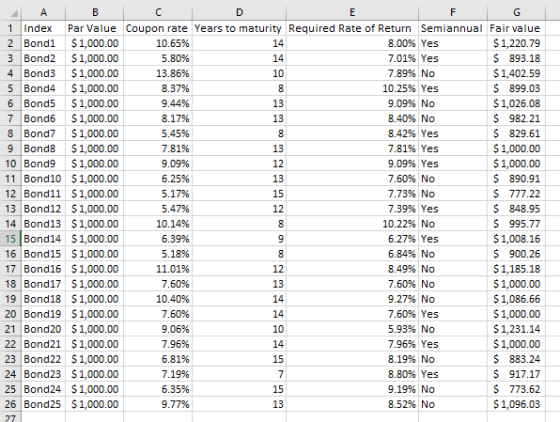Click fair value $899.03 cell
The width and height of the screenshot is (560, 422).
516,88
